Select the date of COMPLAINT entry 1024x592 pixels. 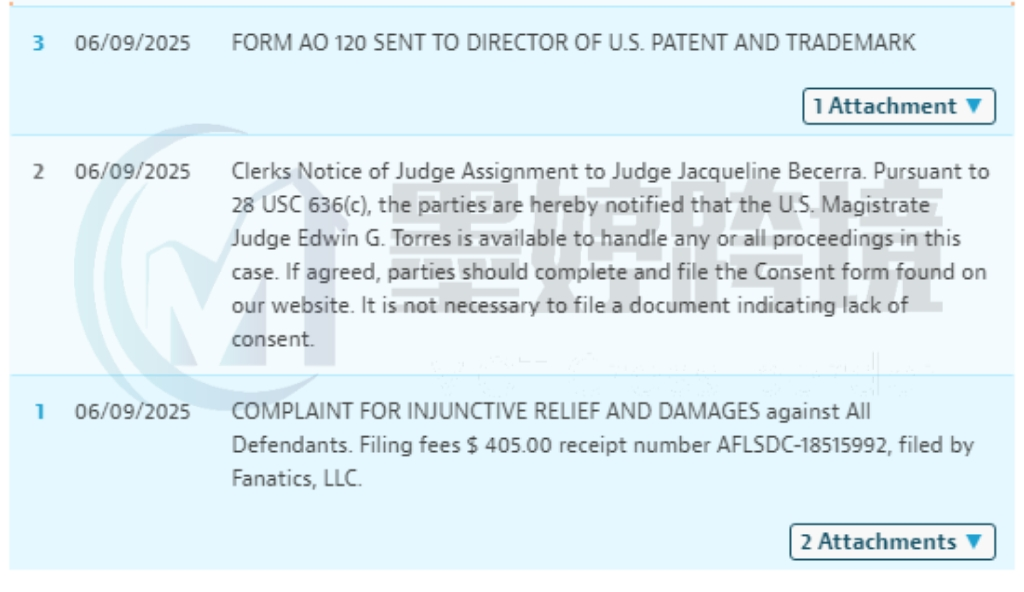point(133,412)
